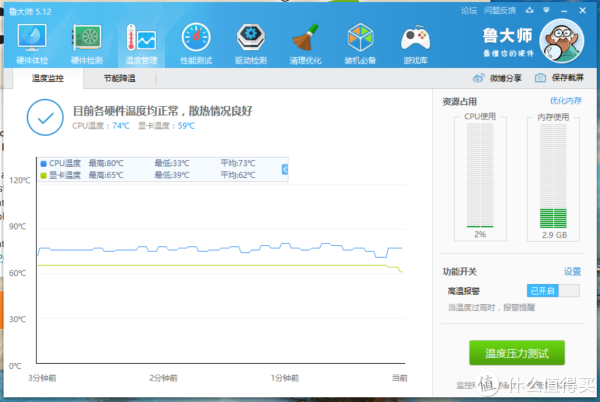The image size is (600, 402).
Task: Switch to 节能降温 tab
Action: coord(119,78)
